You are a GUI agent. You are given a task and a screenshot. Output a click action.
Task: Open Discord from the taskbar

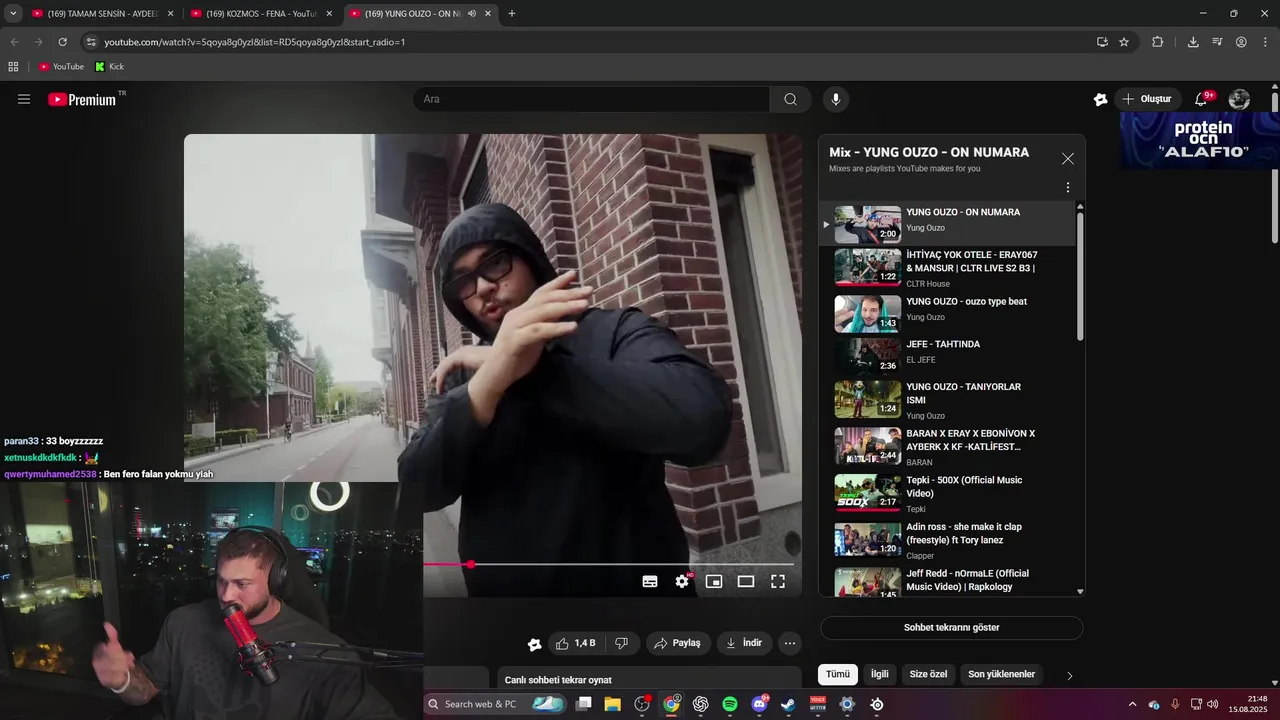click(x=759, y=704)
